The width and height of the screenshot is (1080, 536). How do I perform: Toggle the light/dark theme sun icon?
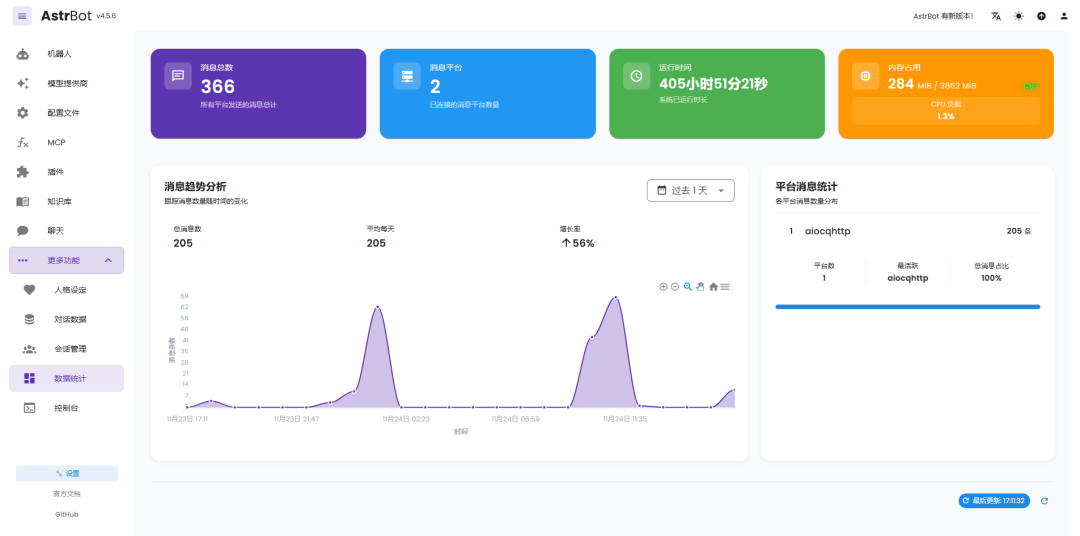click(x=1018, y=16)
